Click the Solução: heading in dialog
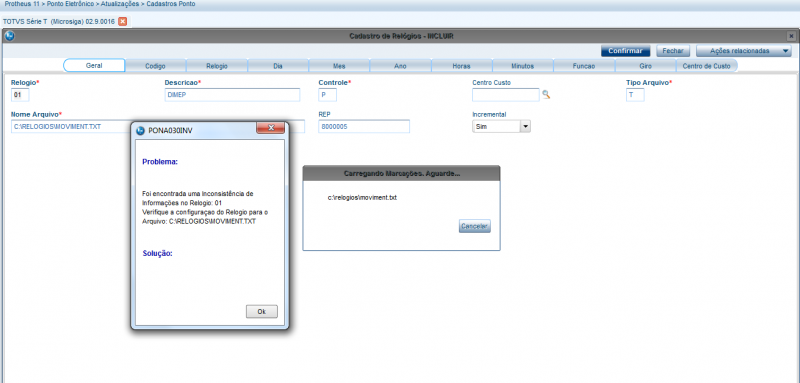 [x=157, y=253]
